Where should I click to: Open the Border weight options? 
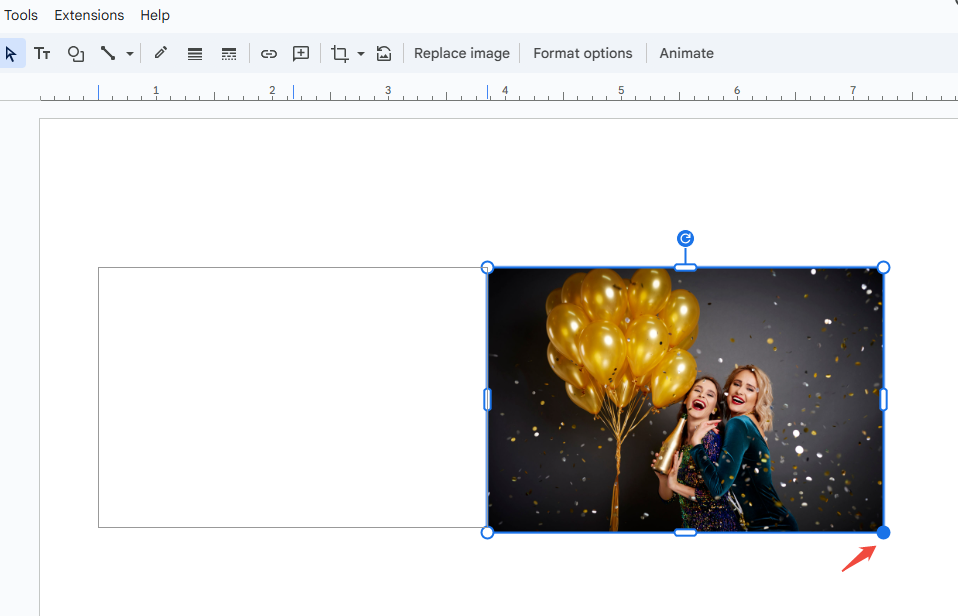click(x=194, y=53)
